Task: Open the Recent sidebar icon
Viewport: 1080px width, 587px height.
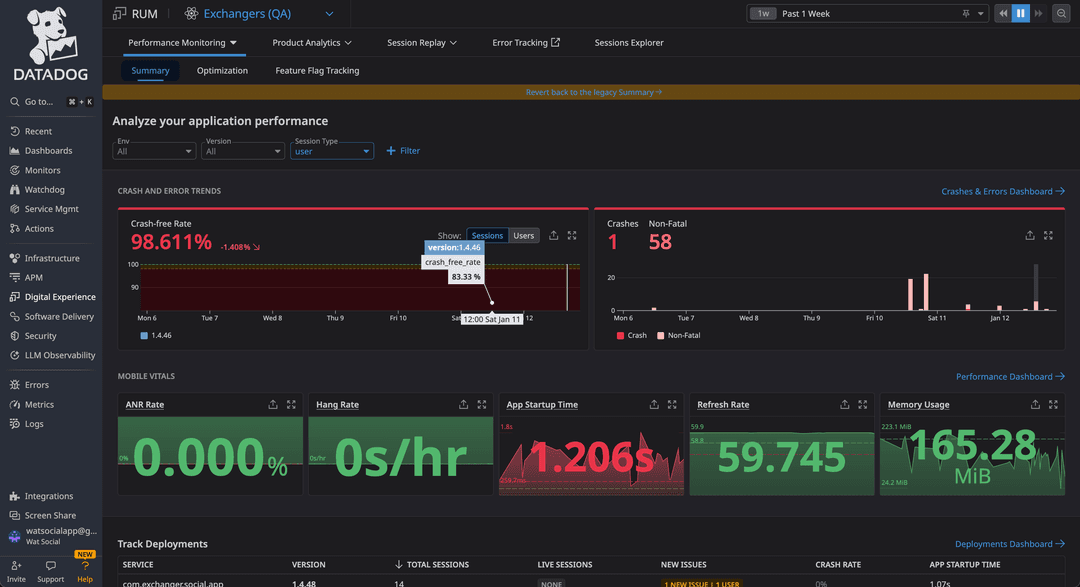Action: click(14, 131)
